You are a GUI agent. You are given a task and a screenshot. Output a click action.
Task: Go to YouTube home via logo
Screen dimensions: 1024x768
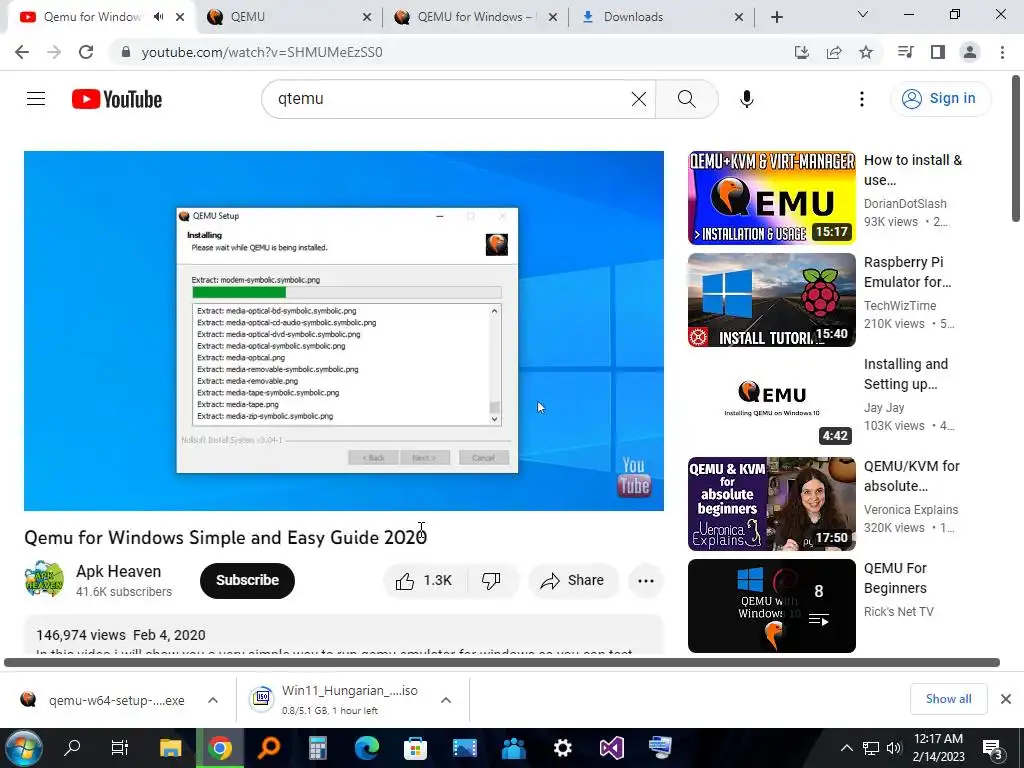coord(117,99)
